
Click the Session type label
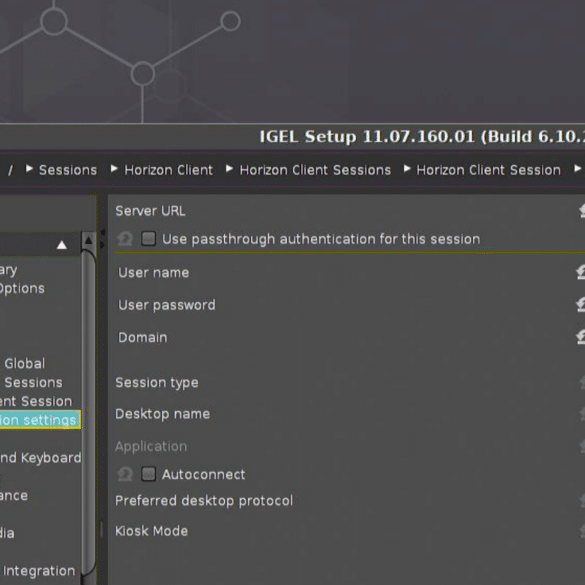pos(157,382)
